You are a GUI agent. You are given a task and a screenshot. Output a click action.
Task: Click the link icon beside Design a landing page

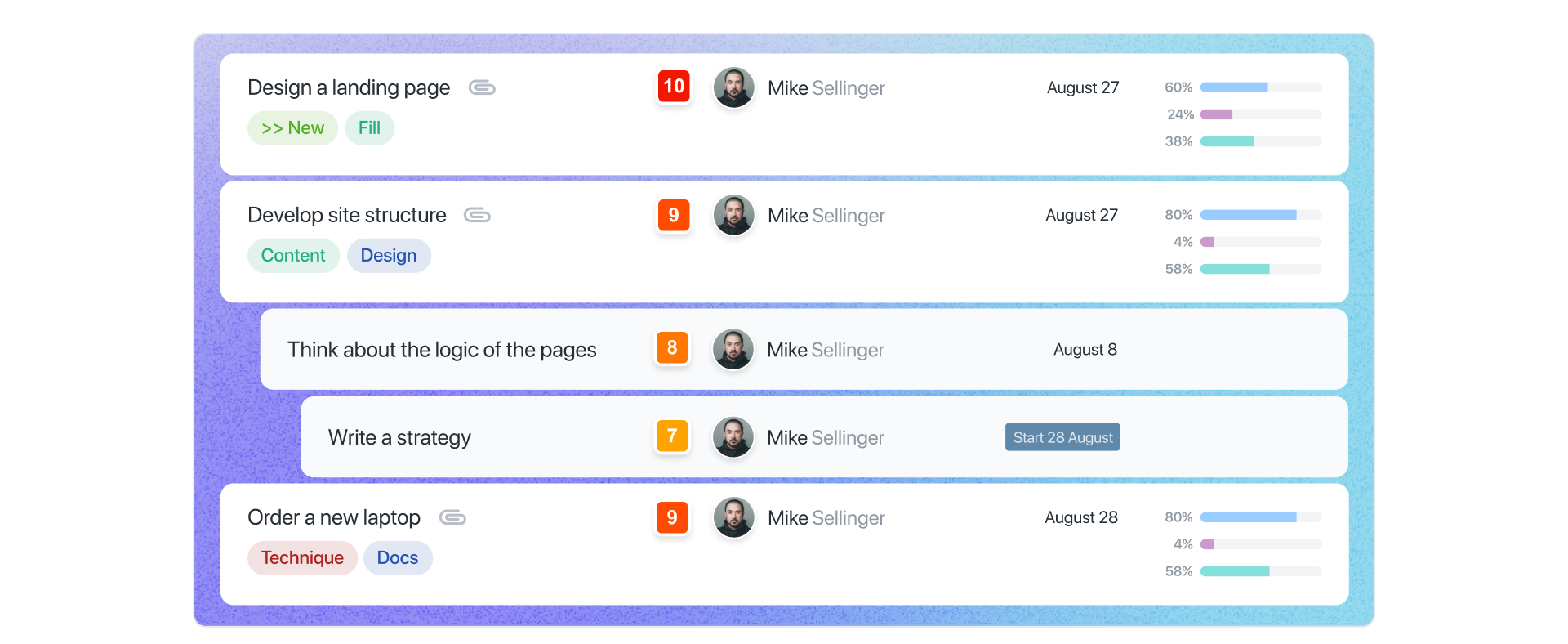tap(482, 87)
